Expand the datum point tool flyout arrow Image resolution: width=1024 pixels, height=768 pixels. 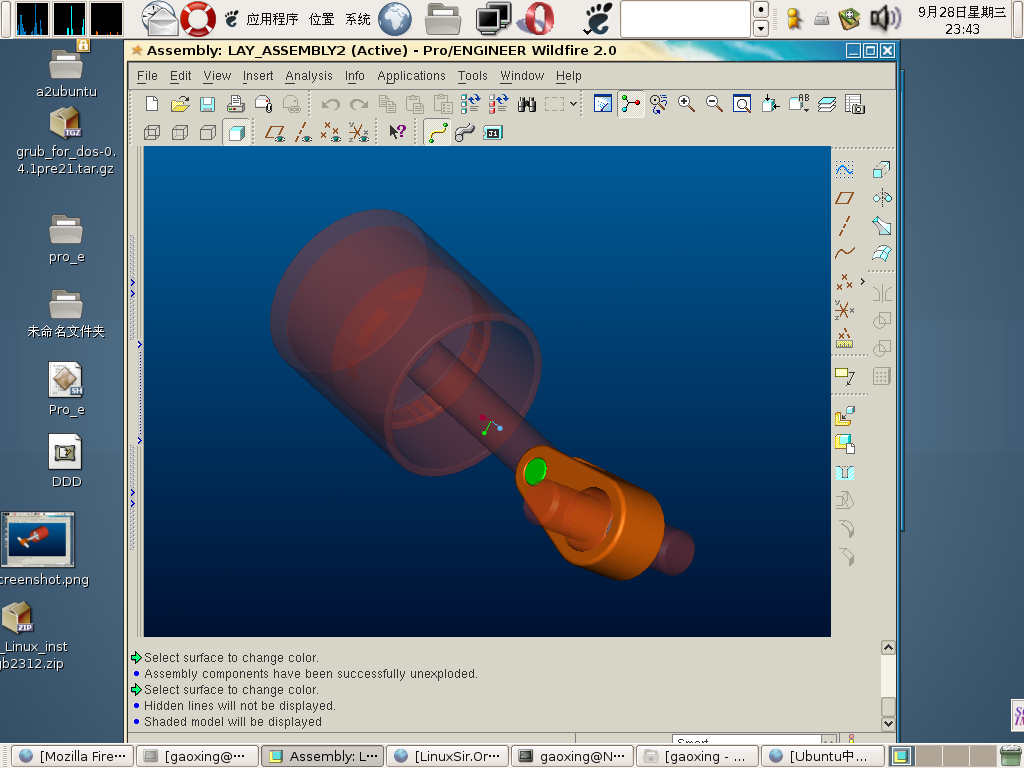click(x=863, y=281)
